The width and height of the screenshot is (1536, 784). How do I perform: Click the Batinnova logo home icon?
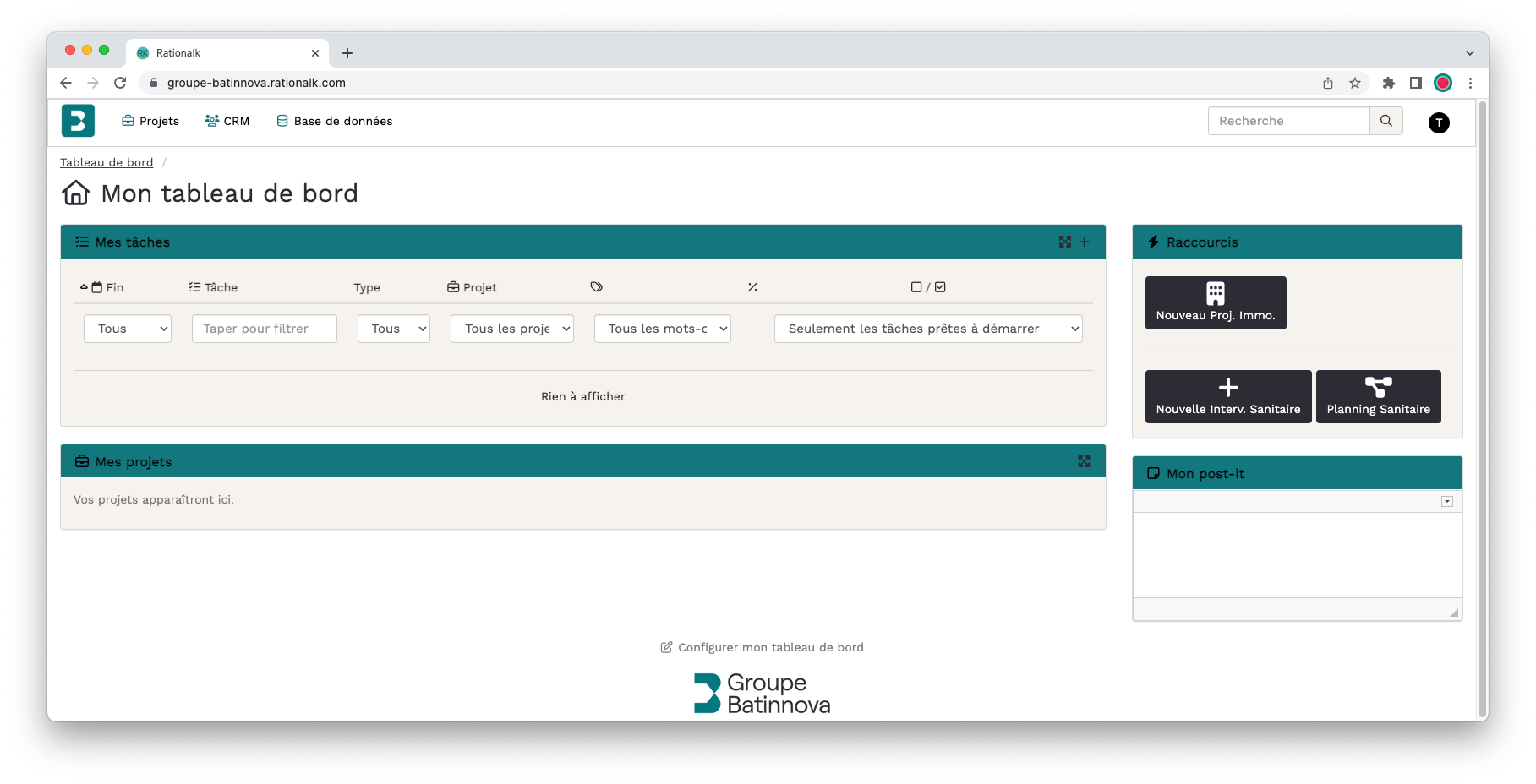coord(78,121)
